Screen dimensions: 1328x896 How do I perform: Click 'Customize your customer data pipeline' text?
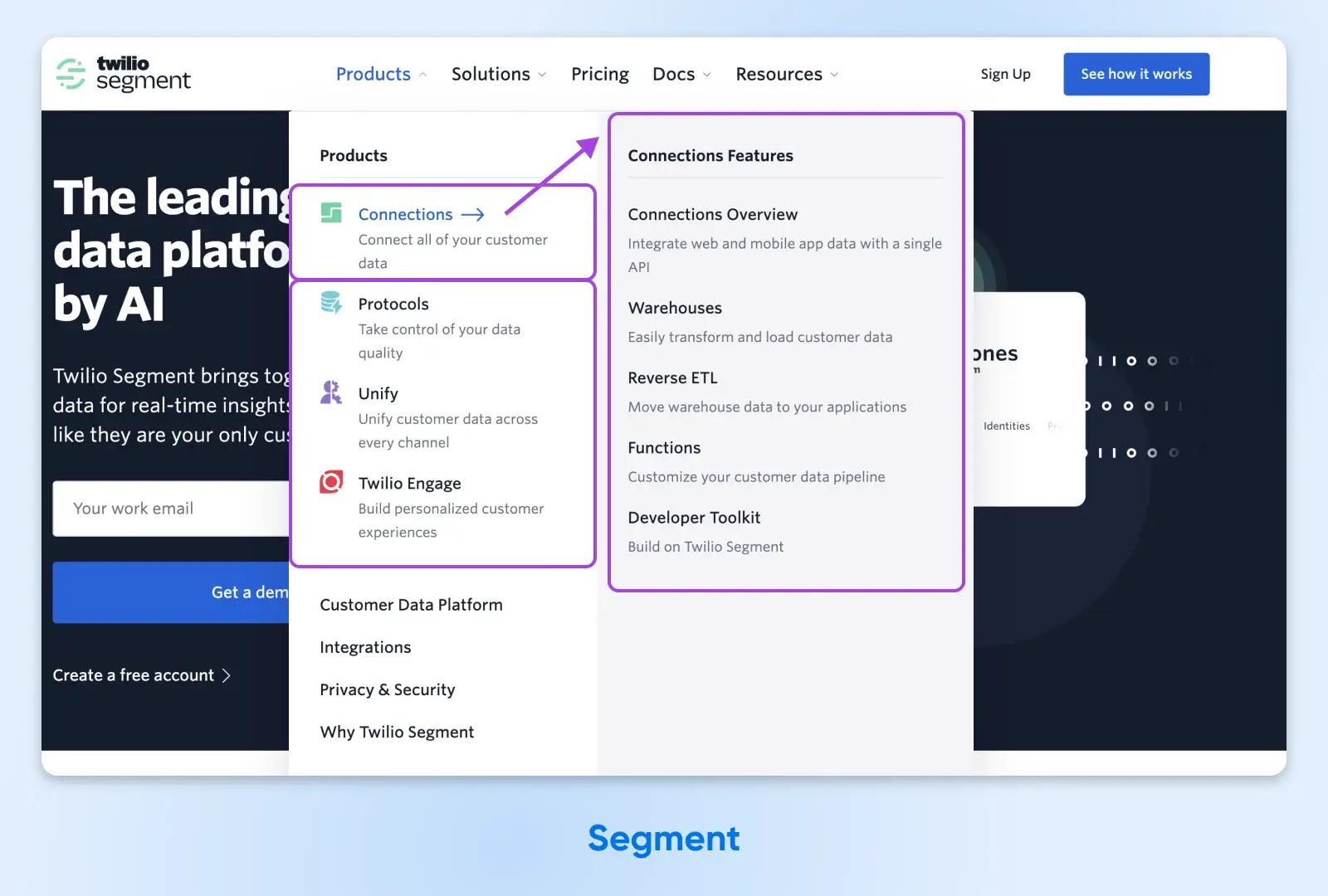pos(756,476)
